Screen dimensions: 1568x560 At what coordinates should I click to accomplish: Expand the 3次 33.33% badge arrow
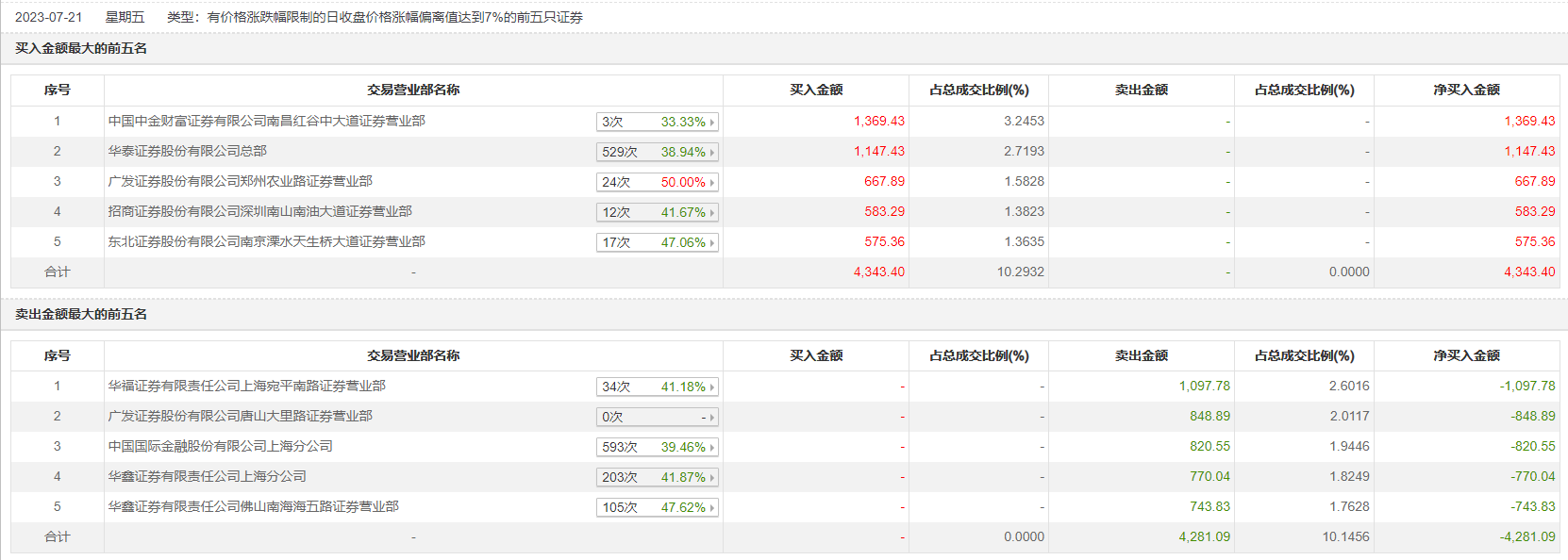point(712,123)
